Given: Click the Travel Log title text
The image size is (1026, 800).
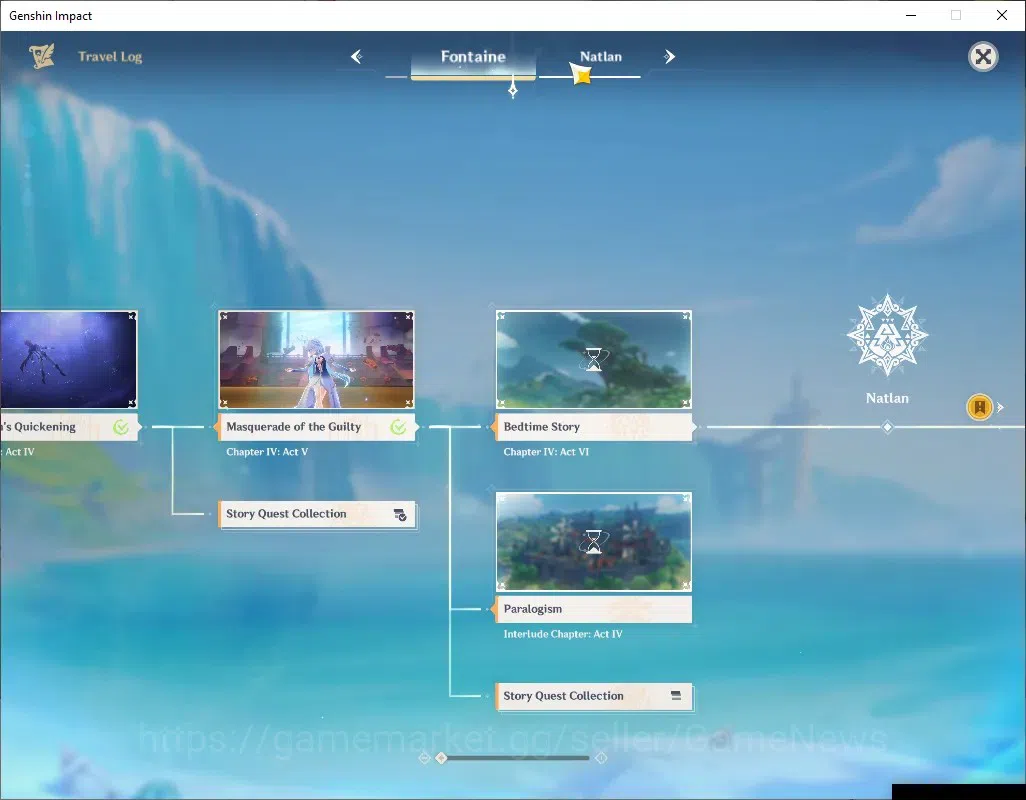Looking at the screenshot, I should pyautogui.click(x=110, y=57).
